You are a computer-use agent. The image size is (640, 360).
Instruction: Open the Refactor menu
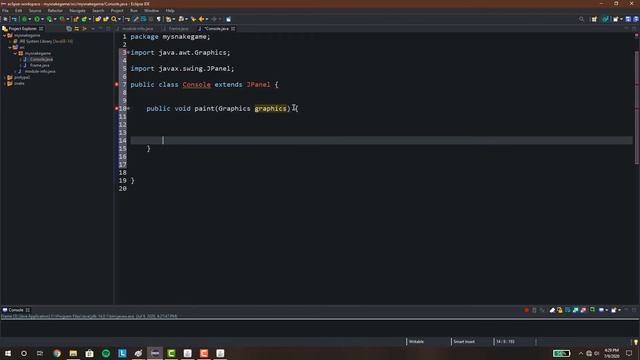pyautogui.click(x=55, y=11)
